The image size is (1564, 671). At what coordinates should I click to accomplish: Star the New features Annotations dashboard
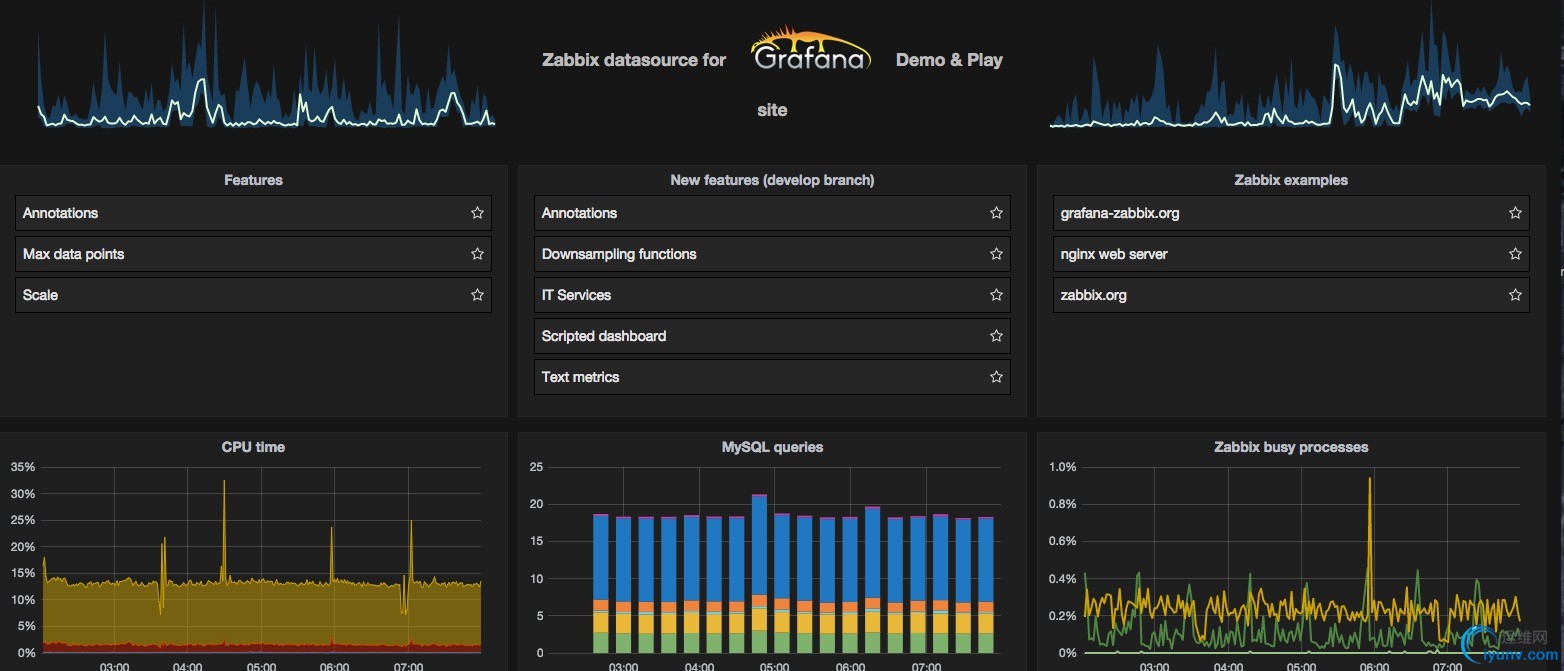(996, 213)
